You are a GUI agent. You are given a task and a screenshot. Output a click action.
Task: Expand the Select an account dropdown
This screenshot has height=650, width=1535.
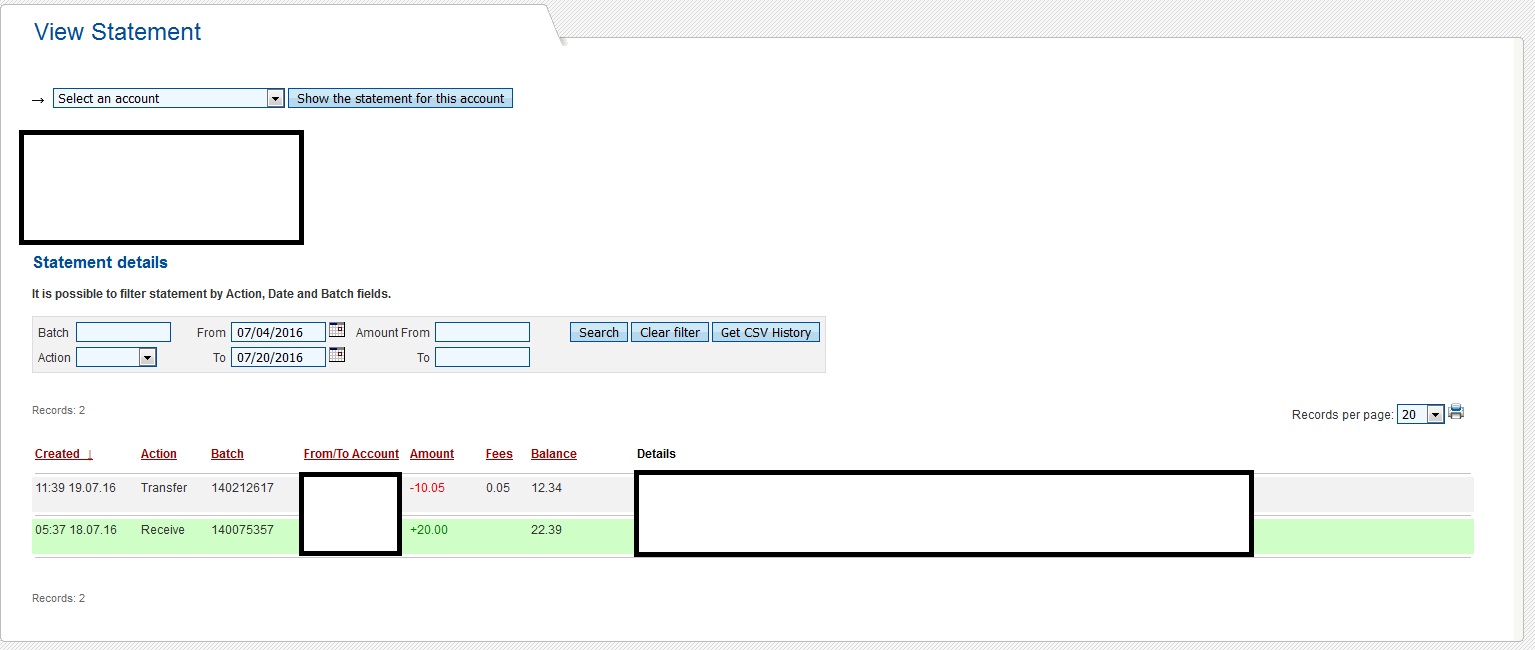click(x=275, y=99)
